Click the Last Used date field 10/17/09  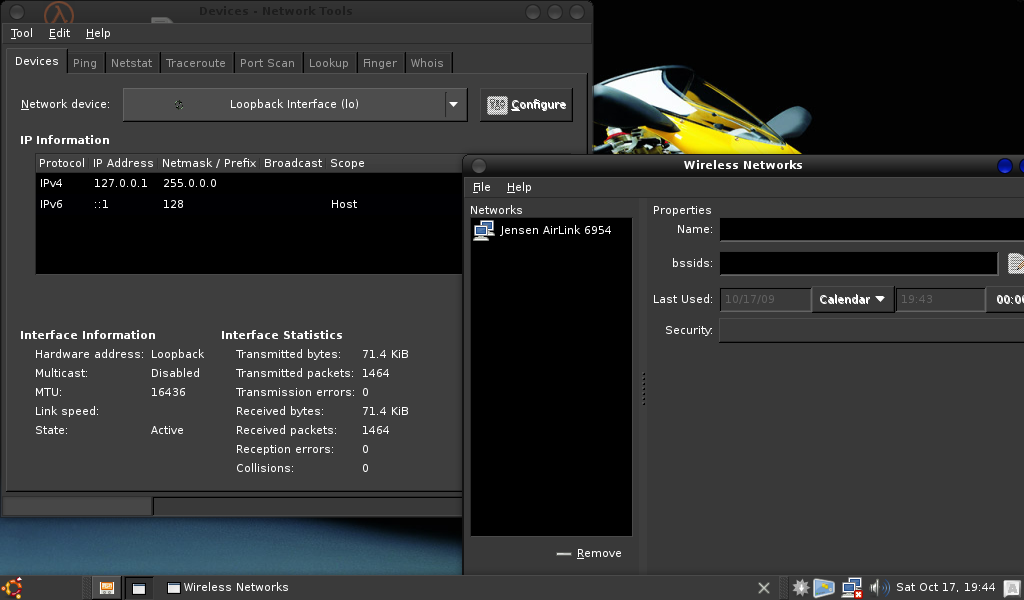coord(765,300)
